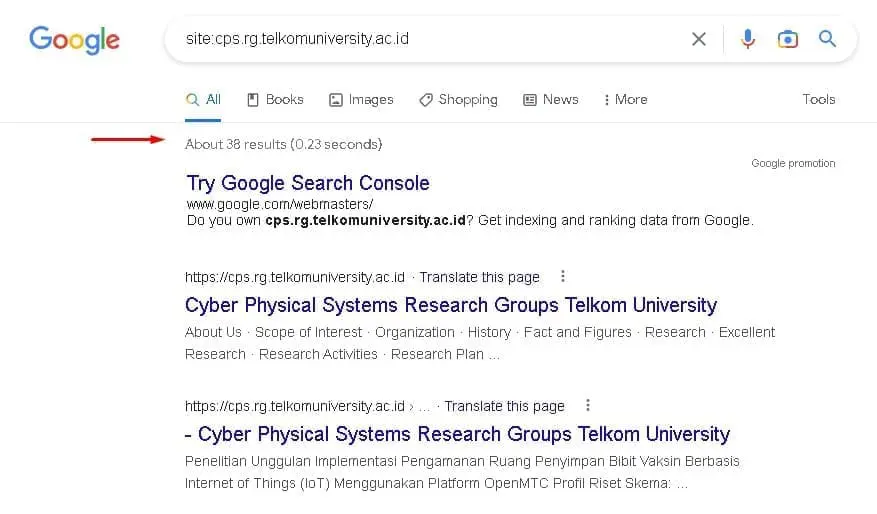Viewport: 877px width, 514px height.
Task: Switch to Images tab
Action: point(361,100)
